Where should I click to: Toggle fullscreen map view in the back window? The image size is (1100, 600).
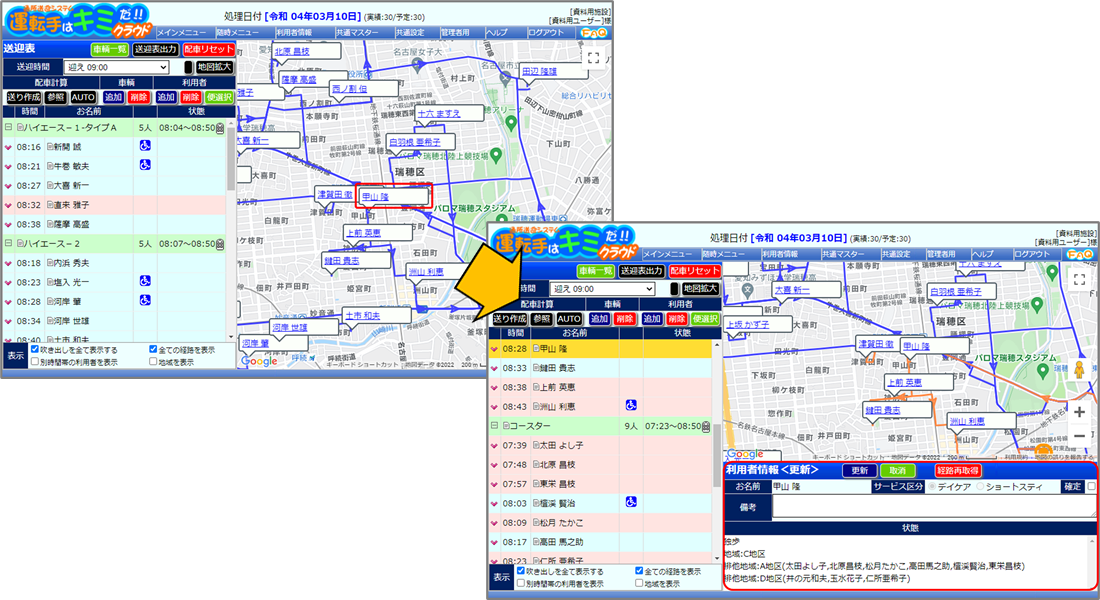point(593,58)
